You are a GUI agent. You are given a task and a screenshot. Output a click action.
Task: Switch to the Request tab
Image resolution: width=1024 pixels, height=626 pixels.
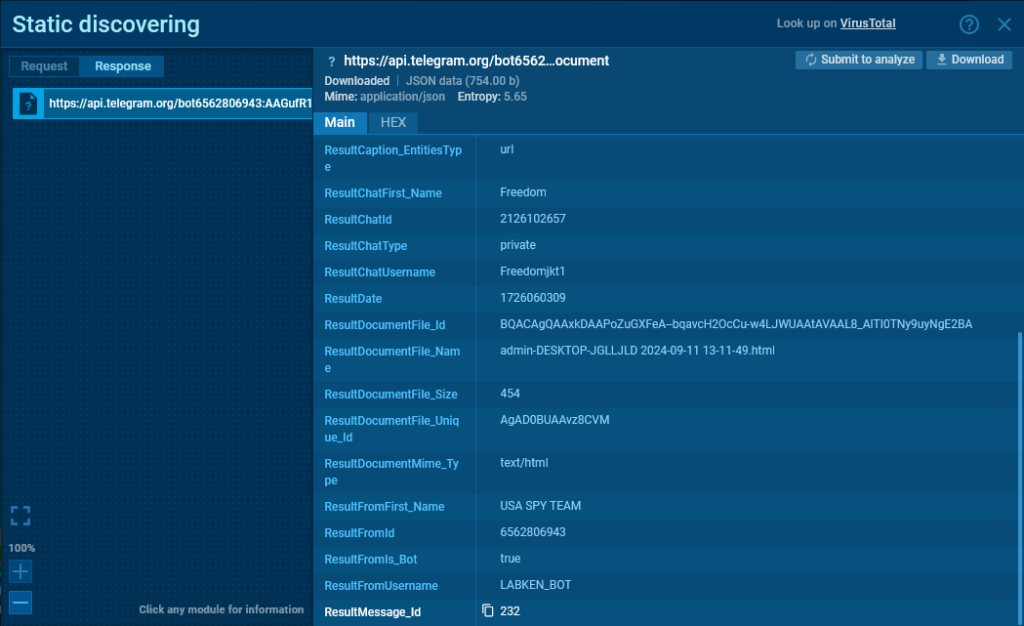click(44, 67)
